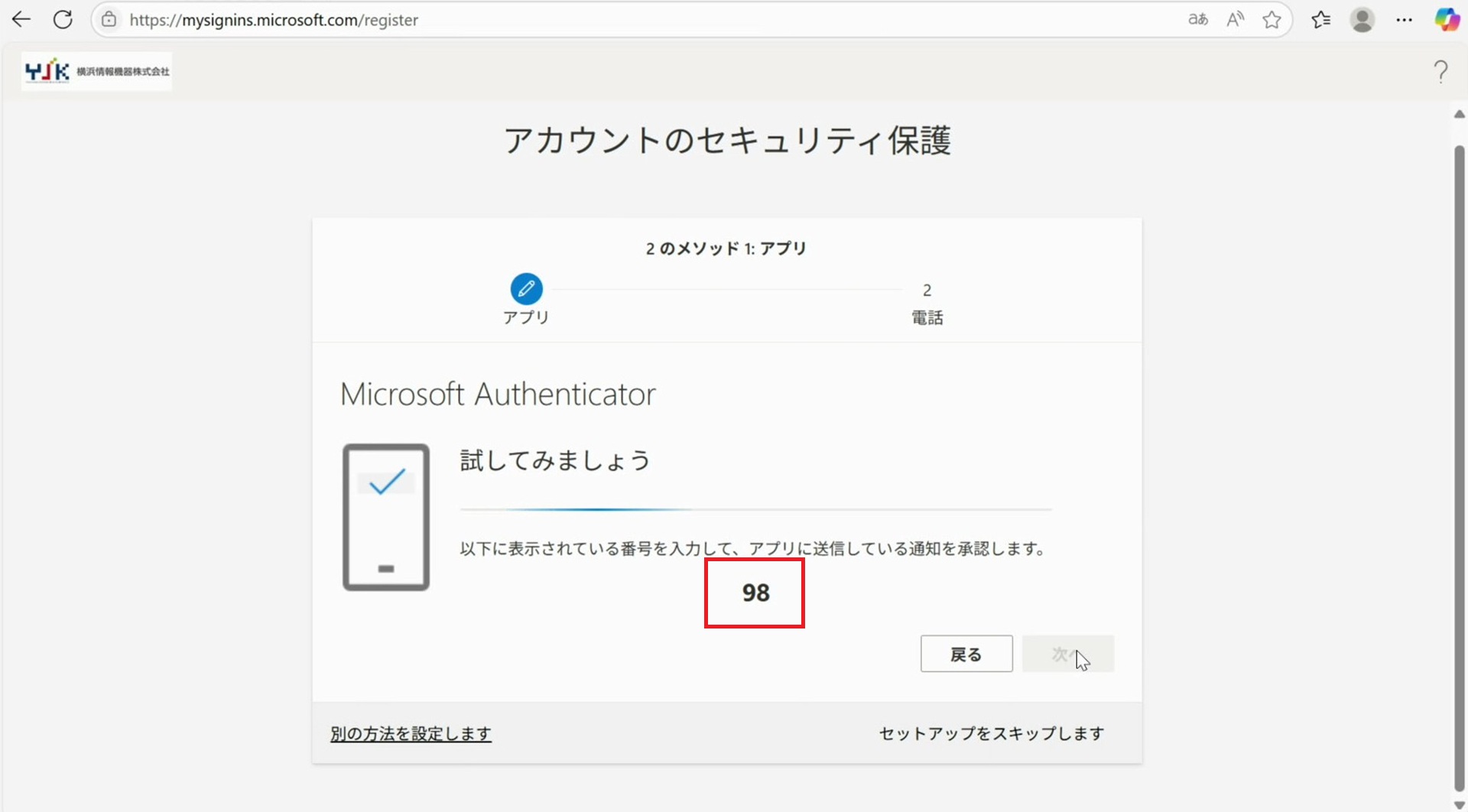Click セットアップをスキップします link

(x=991, y=734)
